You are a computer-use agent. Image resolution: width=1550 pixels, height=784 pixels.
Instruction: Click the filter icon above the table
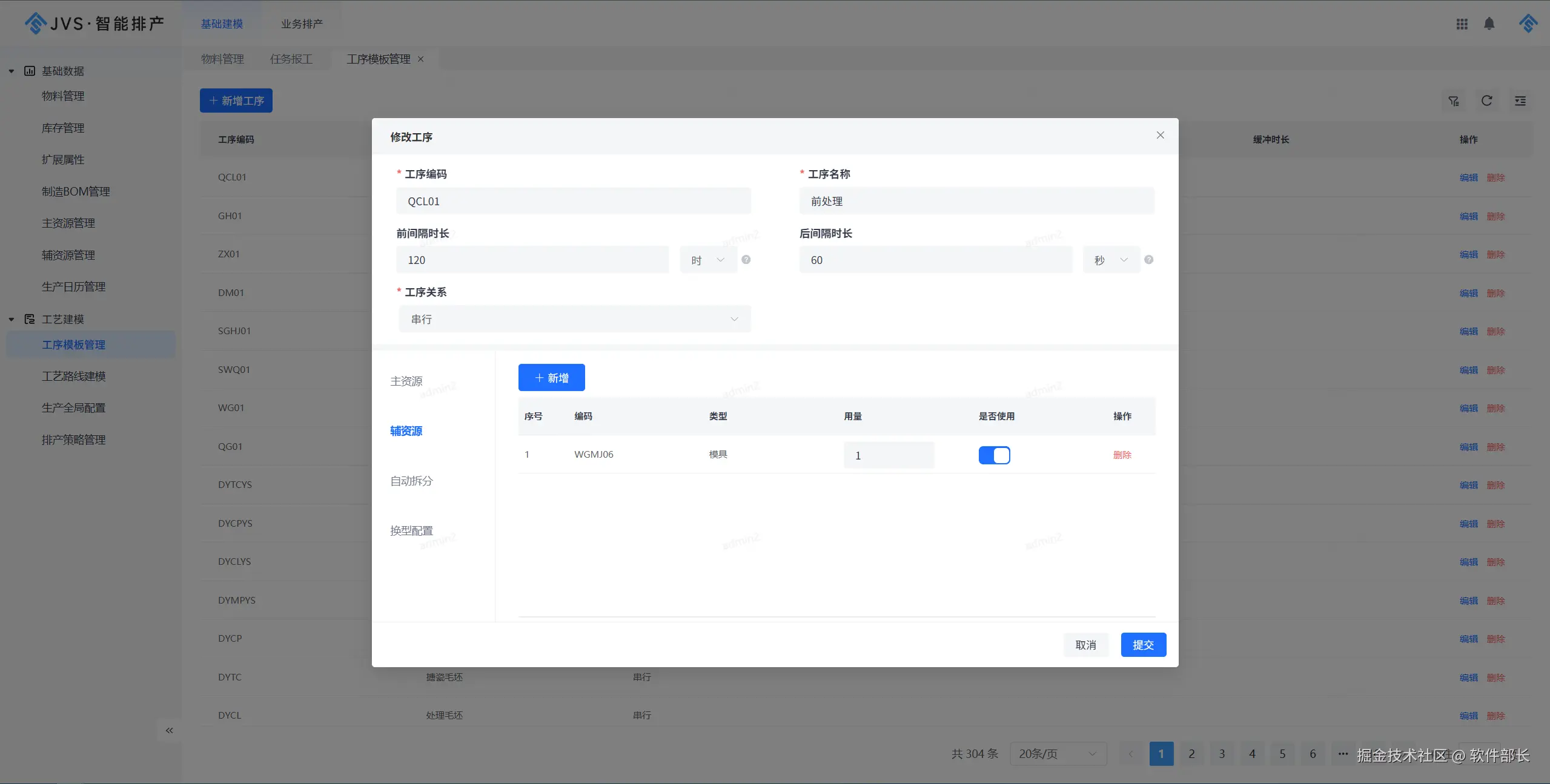click(1454, 101)
